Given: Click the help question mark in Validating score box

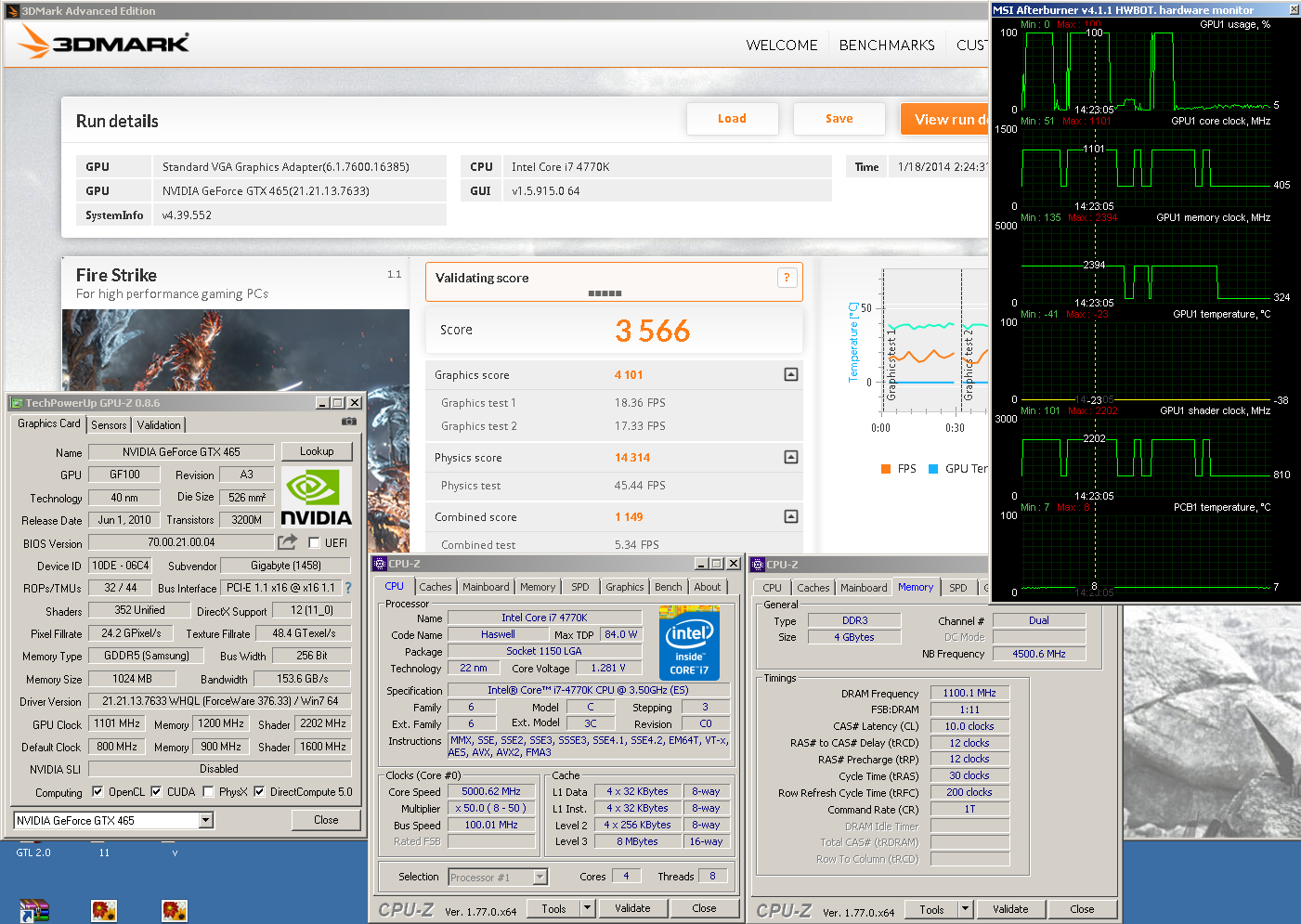Looking at the screenshot, I should click(x=787, y=277).
